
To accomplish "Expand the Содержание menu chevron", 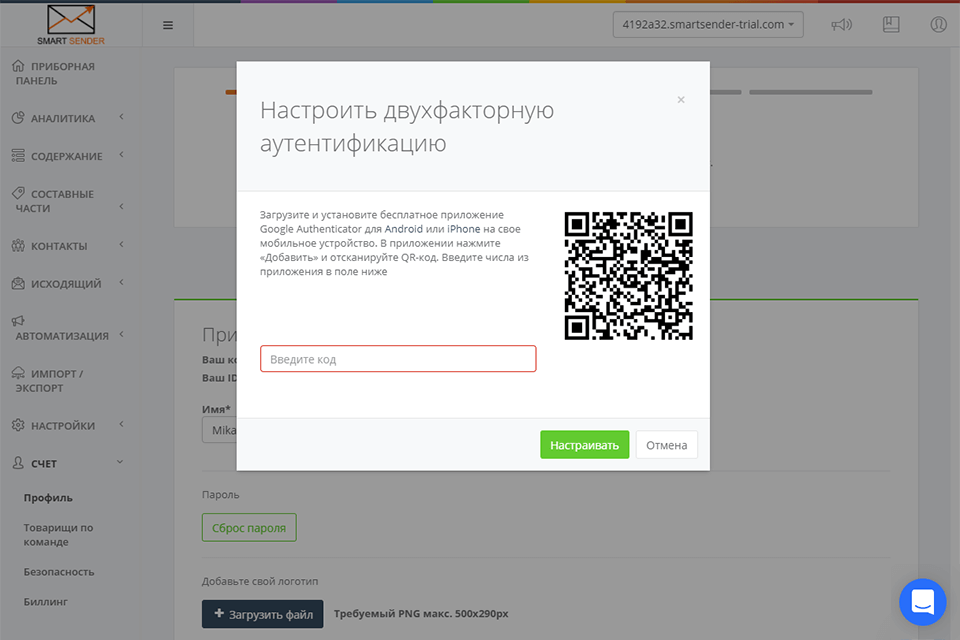I will click(121, 154).
